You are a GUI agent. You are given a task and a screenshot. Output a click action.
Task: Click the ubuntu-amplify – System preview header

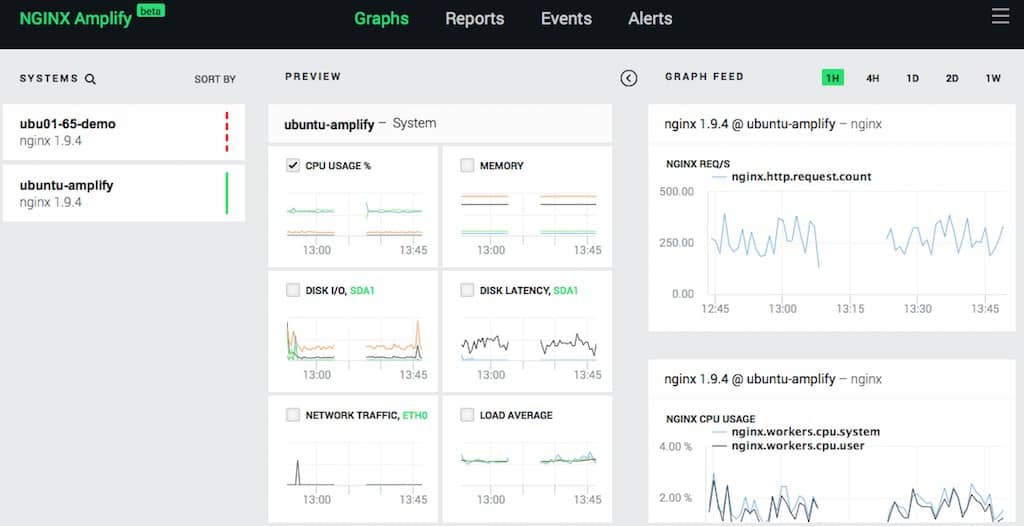click(440, 123)
